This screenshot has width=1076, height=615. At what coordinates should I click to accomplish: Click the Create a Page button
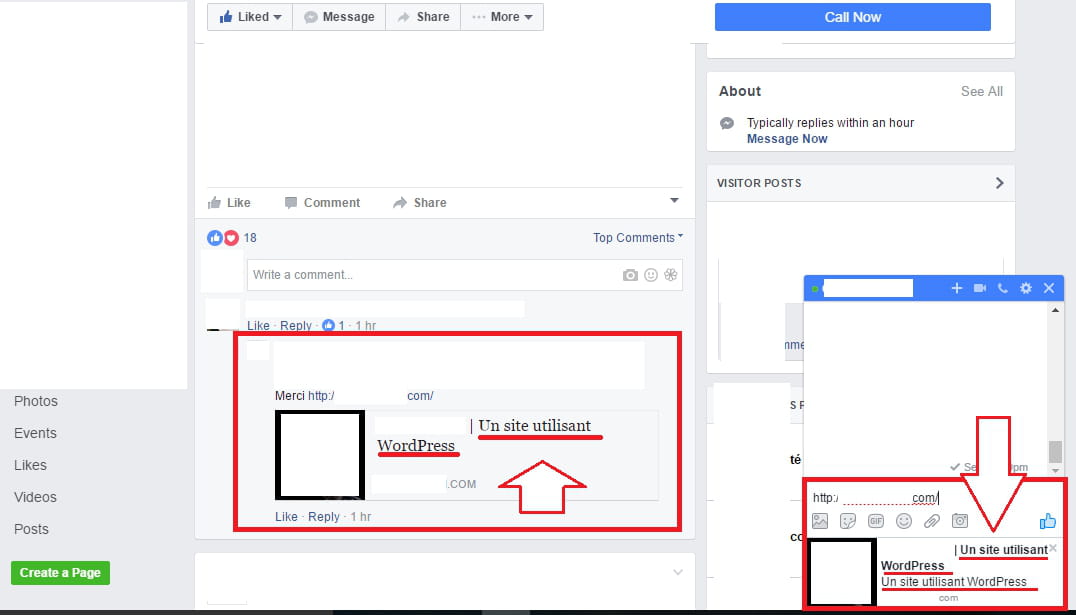60,572
